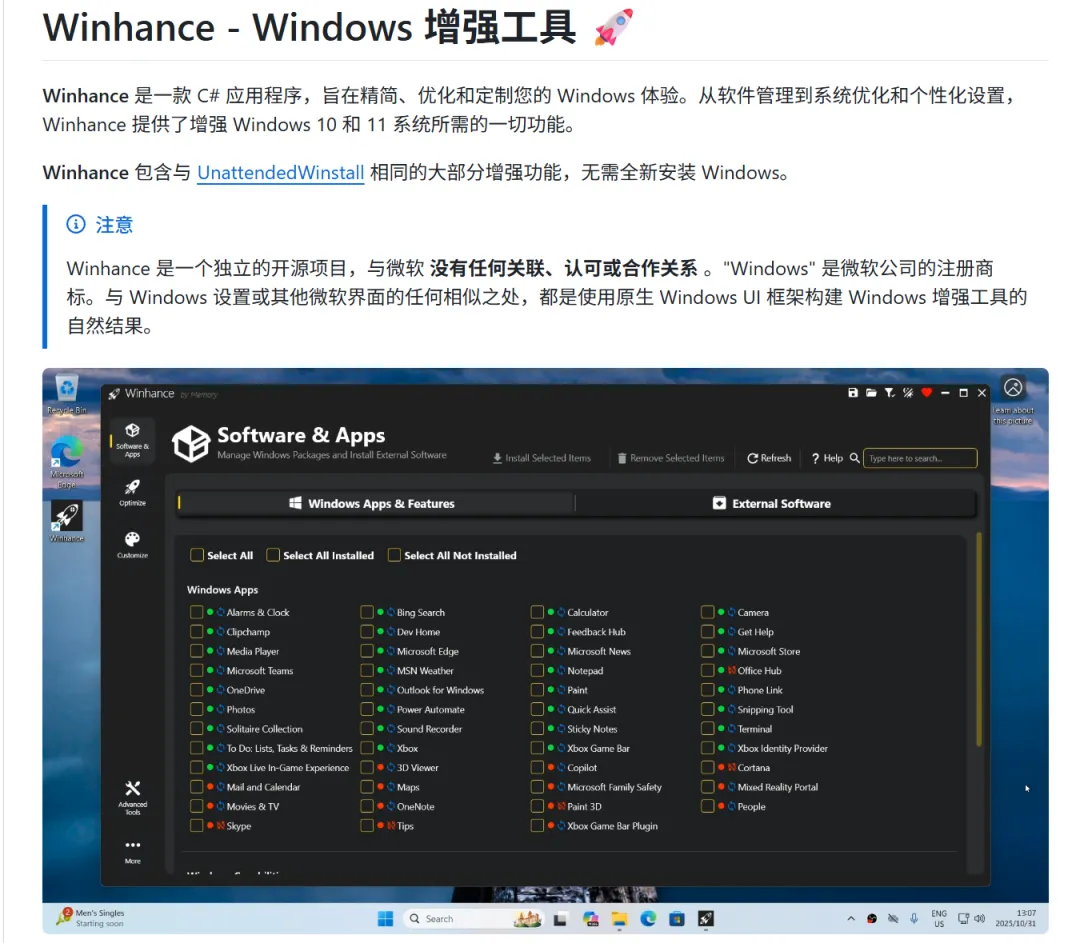Open the UnattendedWinstall hyperlink

point(280,172)
